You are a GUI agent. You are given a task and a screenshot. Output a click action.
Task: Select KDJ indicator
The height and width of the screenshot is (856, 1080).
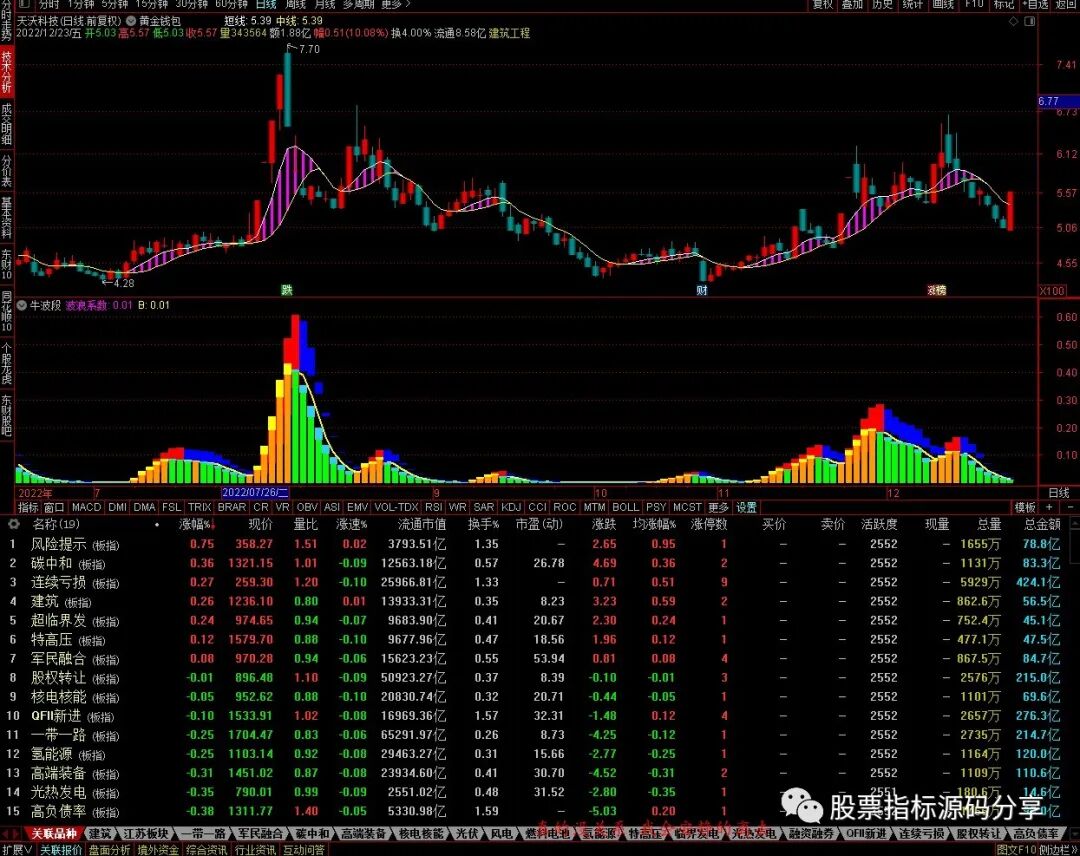[510, 507]
